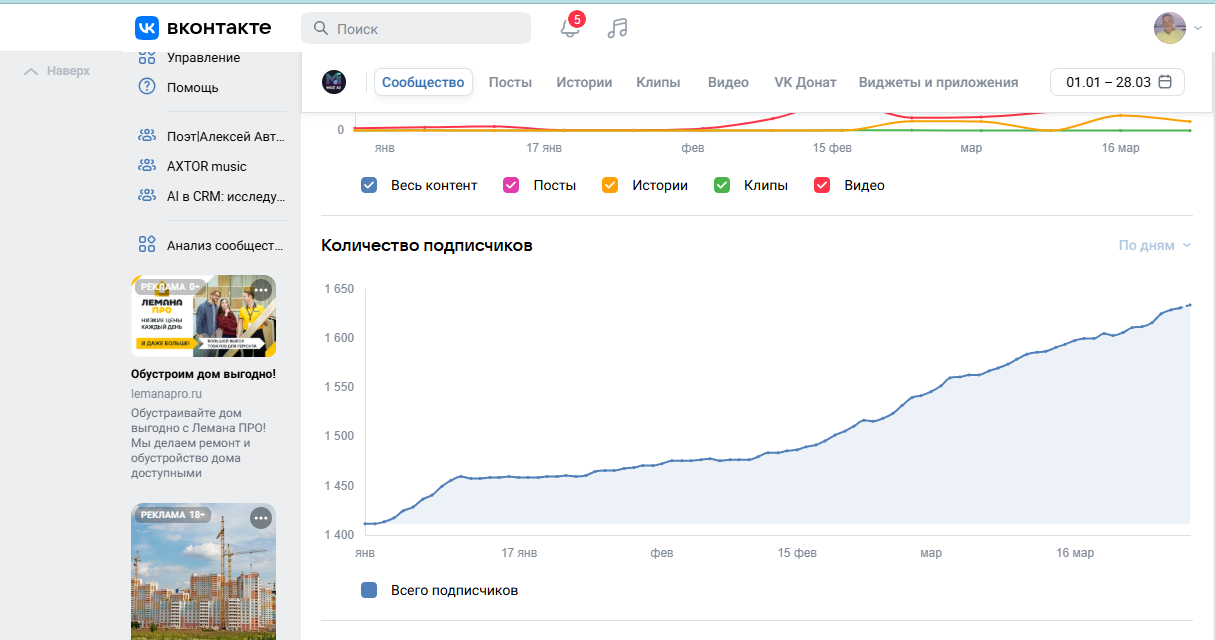1215x640 pixels.
Task: Click the VK logo icon
Action: click(147, 28)
